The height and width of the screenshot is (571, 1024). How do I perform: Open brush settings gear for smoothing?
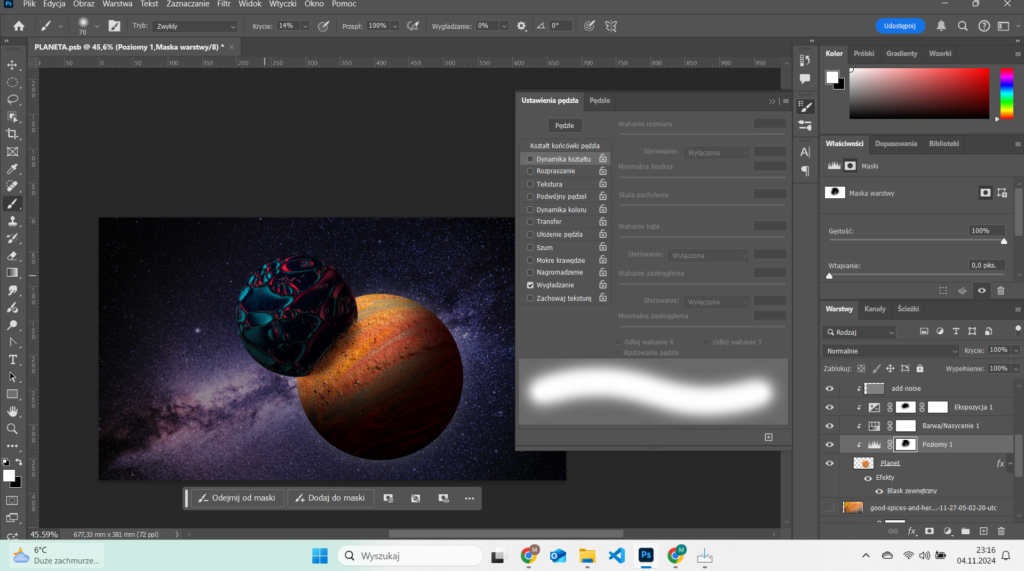click(521, 26)
